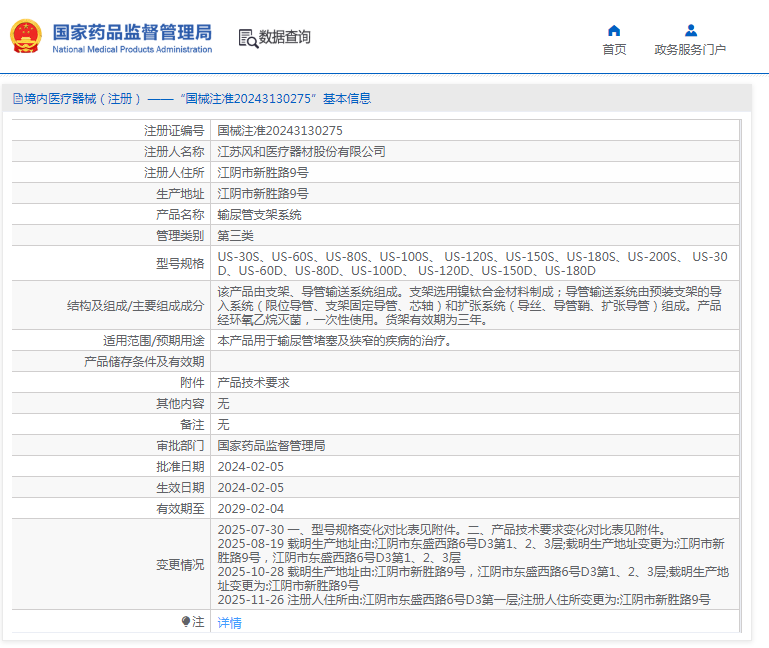Click the model specification list US-30S
This screenshot has height=648, width=769.
click(473, 263)
